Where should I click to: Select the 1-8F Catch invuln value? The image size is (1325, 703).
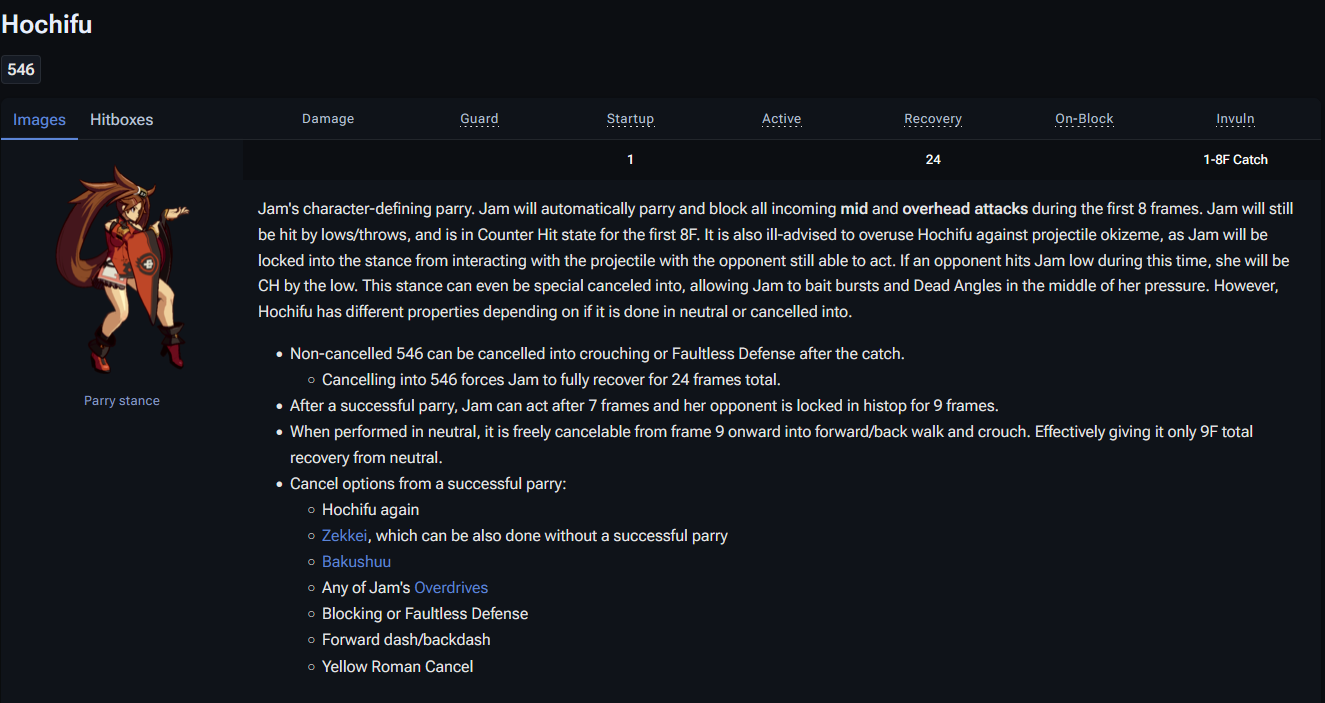click(x=1235, y=160)
